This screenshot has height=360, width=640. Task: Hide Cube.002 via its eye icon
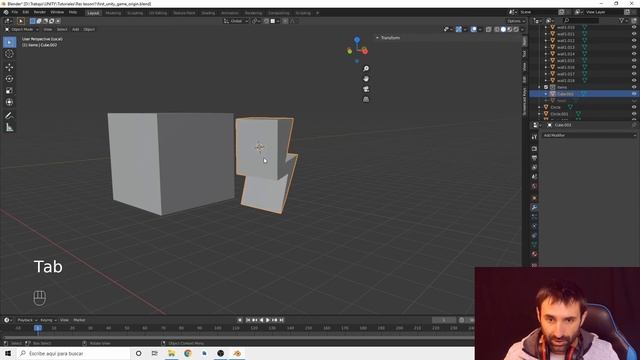[634, 94]
